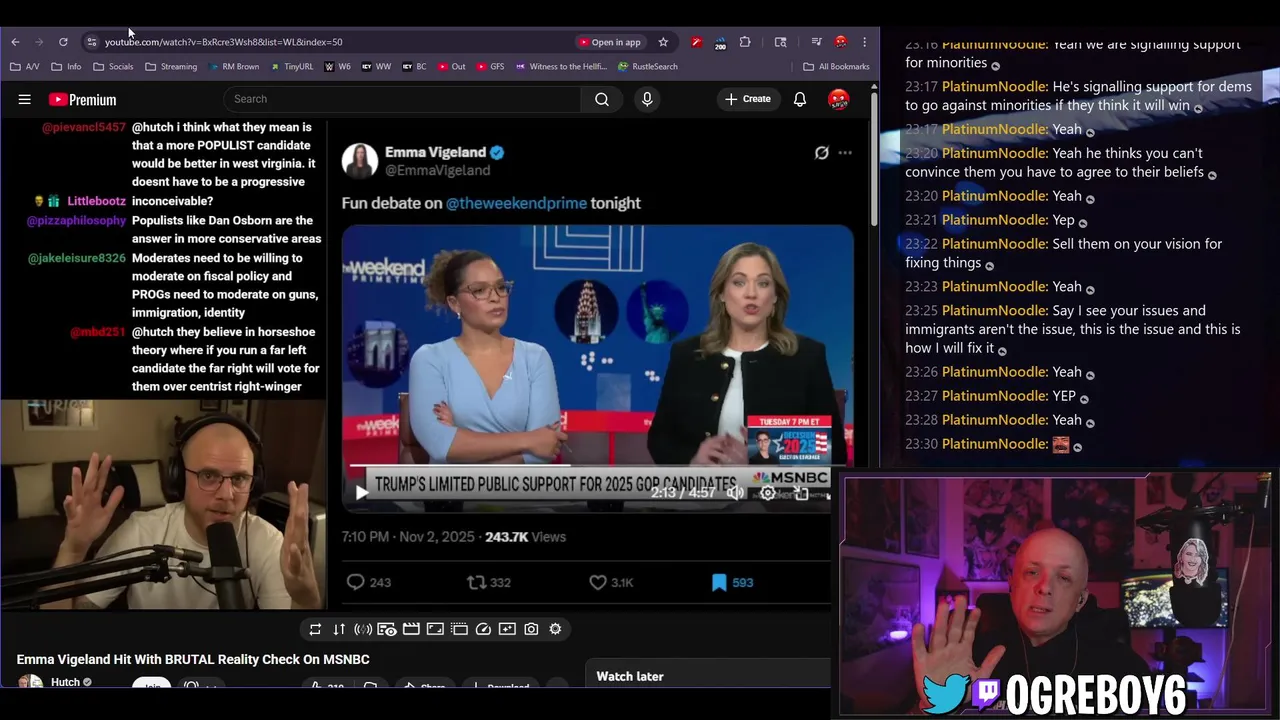The image size is (1280, 720).
Task: Click the address bar URL
Action: click(224, 42)
